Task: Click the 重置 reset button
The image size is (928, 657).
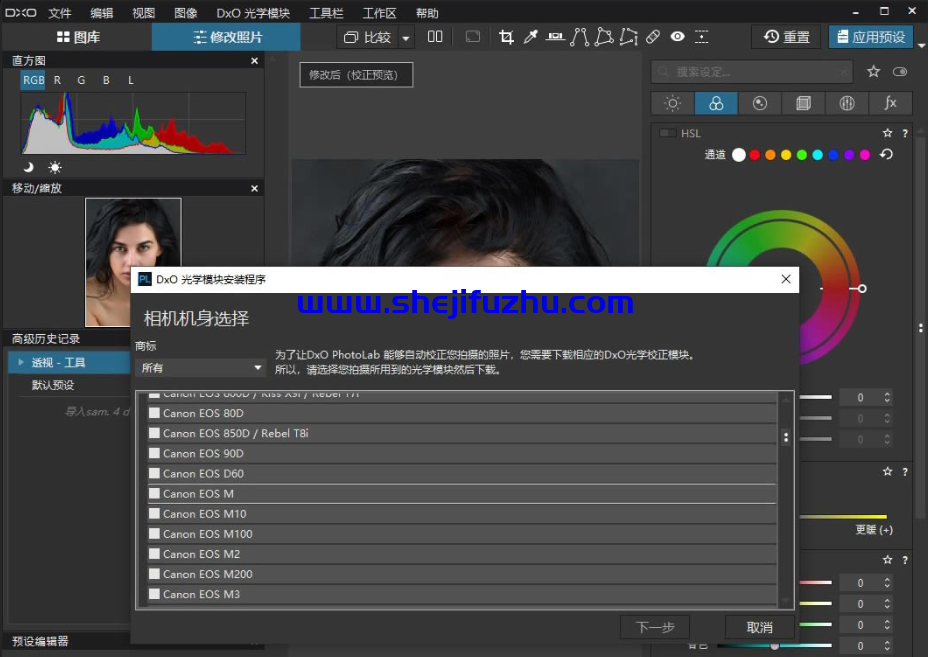Action: (x=787, y=37)
